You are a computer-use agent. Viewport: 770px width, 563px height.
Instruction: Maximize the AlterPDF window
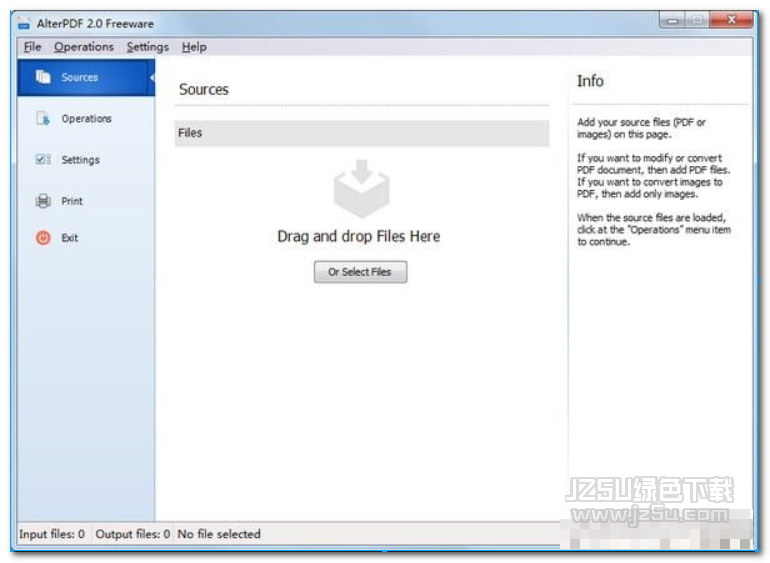point(697,20)
